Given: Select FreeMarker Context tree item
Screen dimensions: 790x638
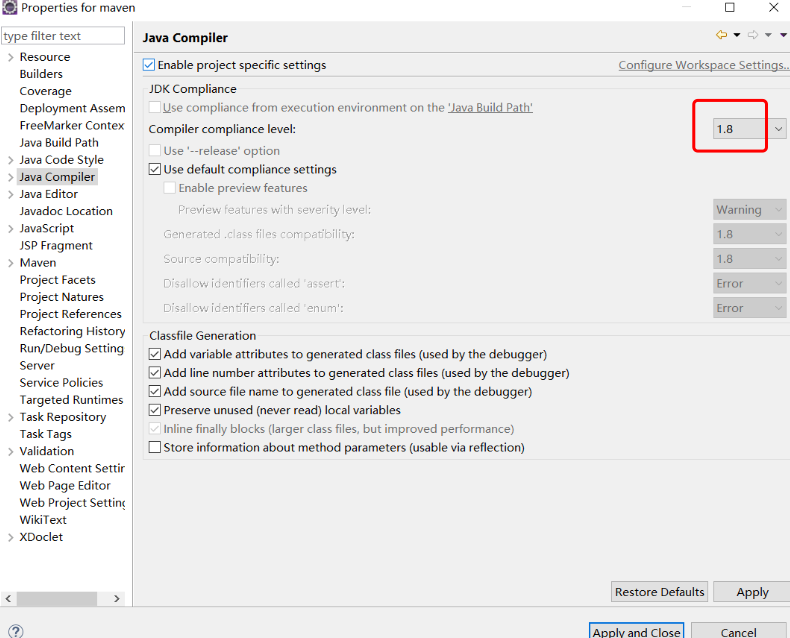Looking at the screenshot, I should (72, 125).
